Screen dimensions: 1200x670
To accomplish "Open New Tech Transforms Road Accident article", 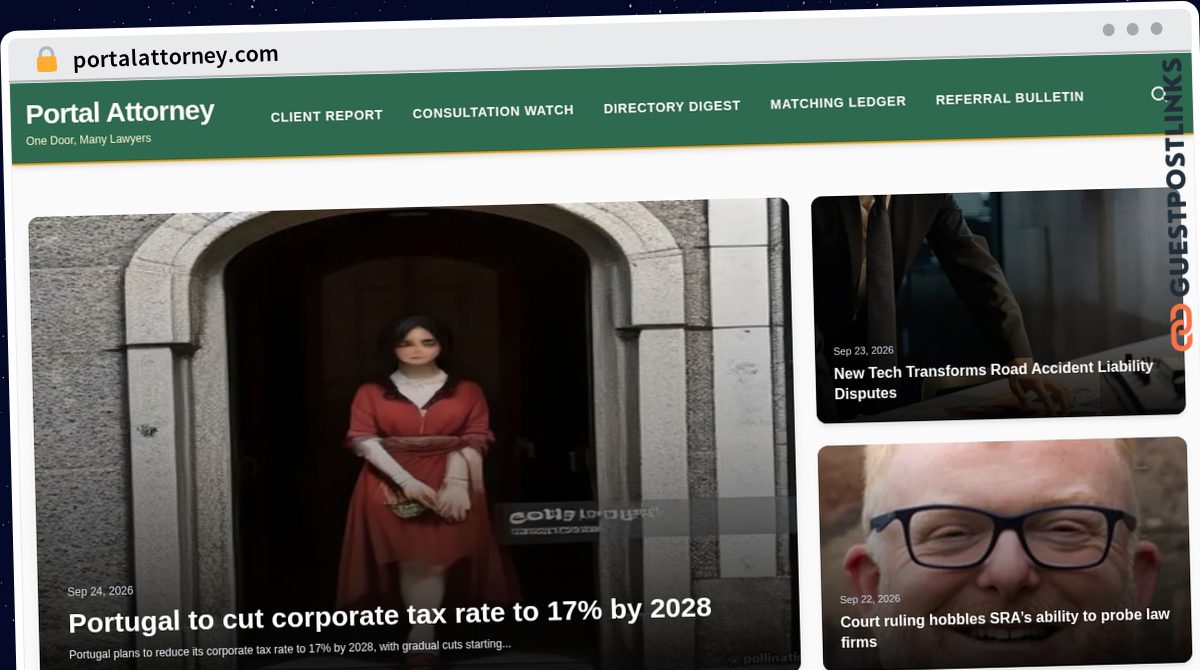I will point(994,380).
